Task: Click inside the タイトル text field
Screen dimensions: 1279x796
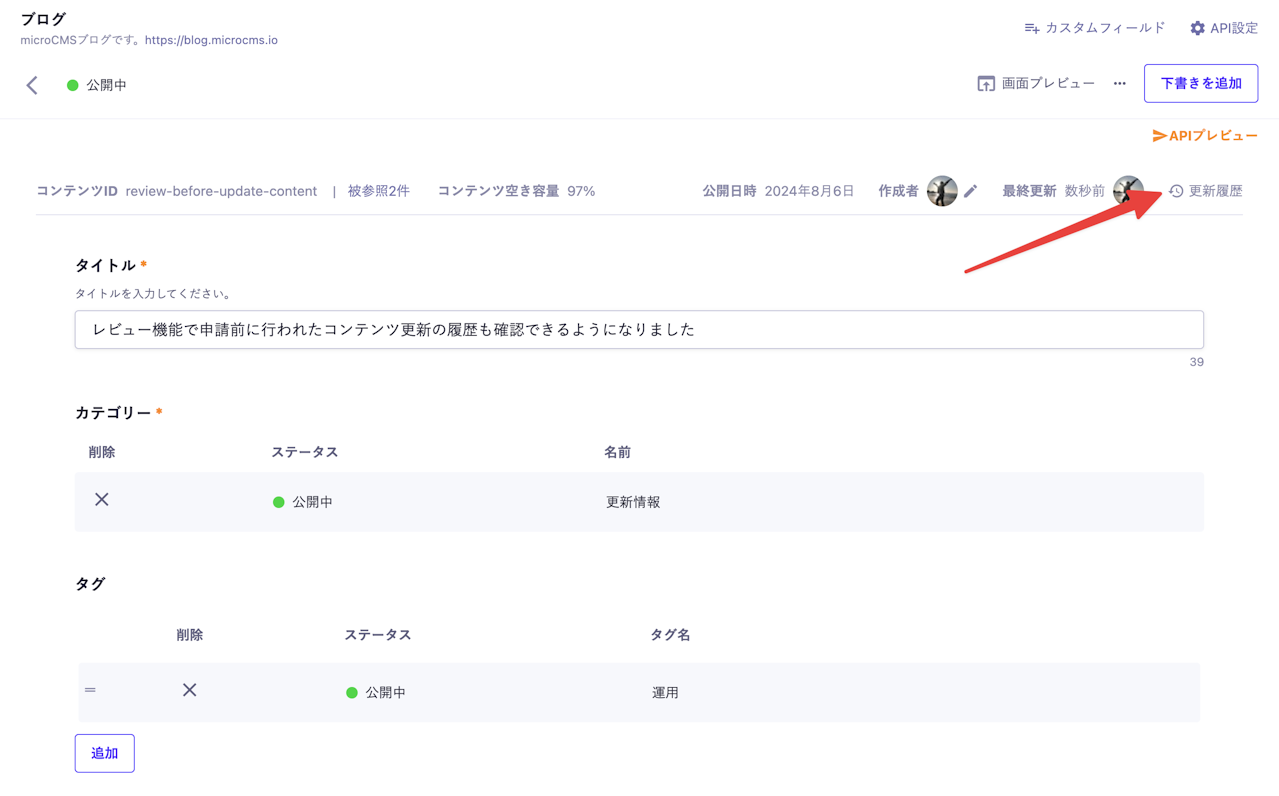Action: click(638, 329)
